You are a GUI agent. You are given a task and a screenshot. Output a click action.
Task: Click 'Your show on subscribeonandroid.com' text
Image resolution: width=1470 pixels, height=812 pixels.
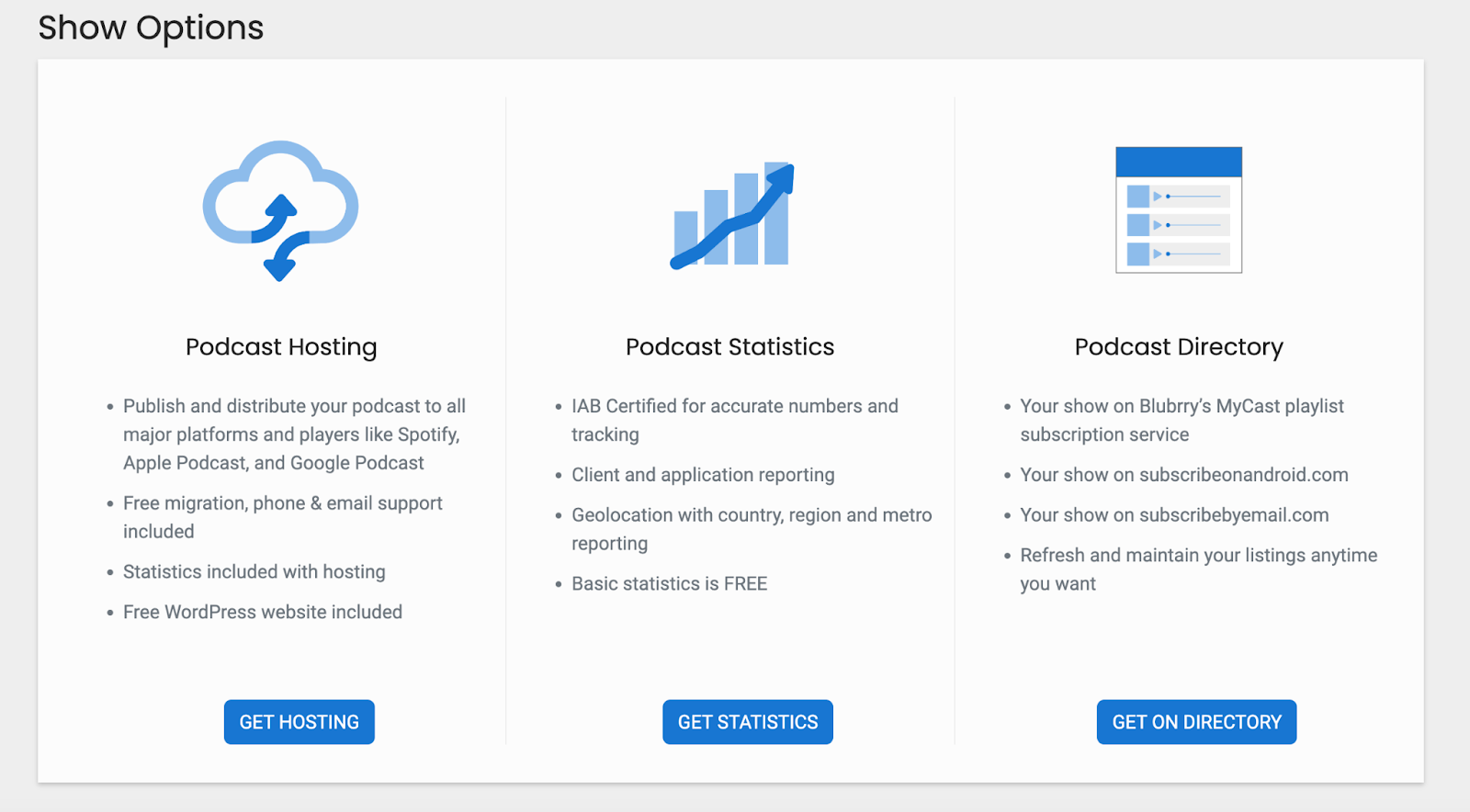click(1184, 475)
